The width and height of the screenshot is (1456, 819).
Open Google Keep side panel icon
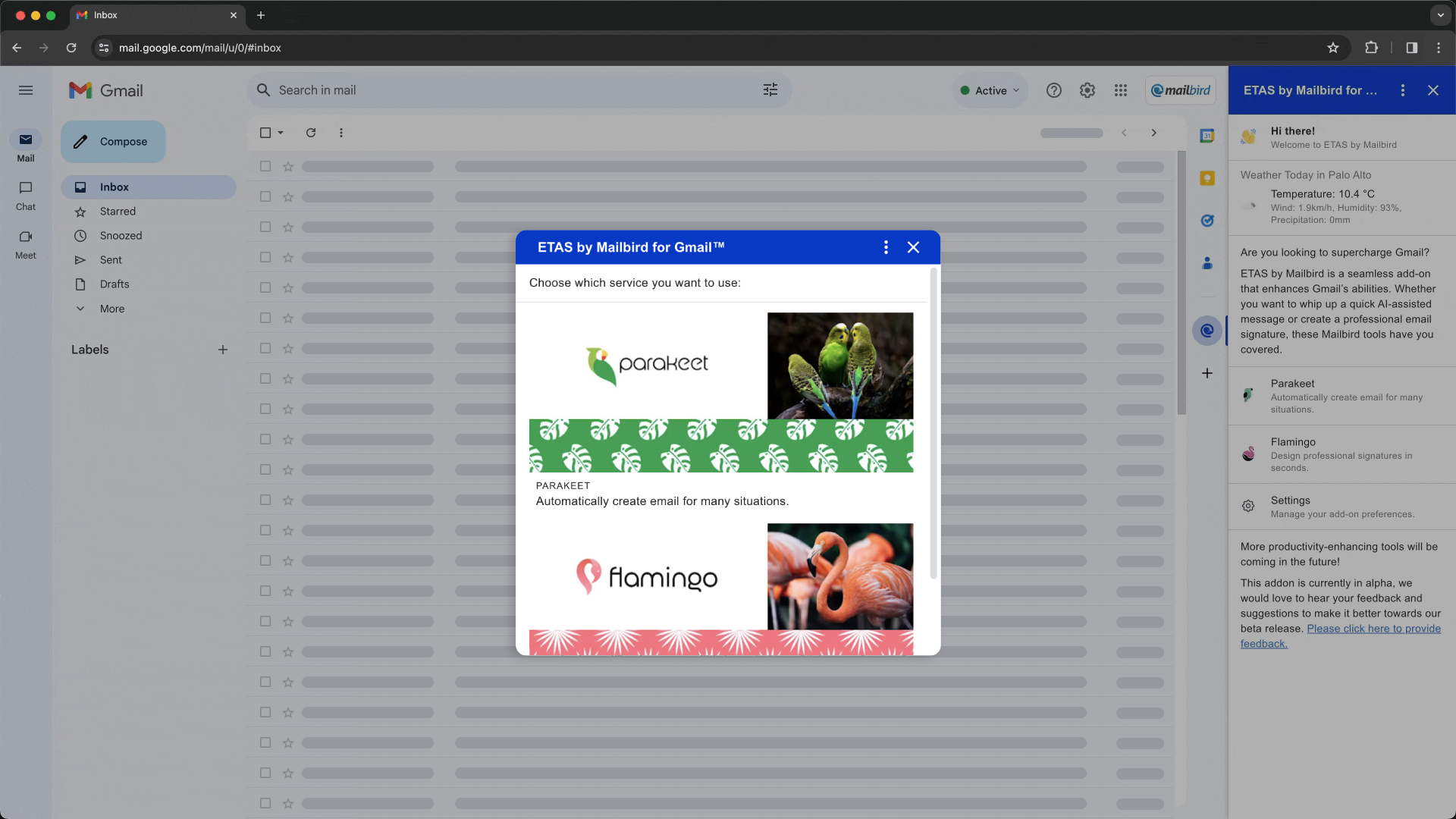pyautogui.click(x=1207, y=178)
